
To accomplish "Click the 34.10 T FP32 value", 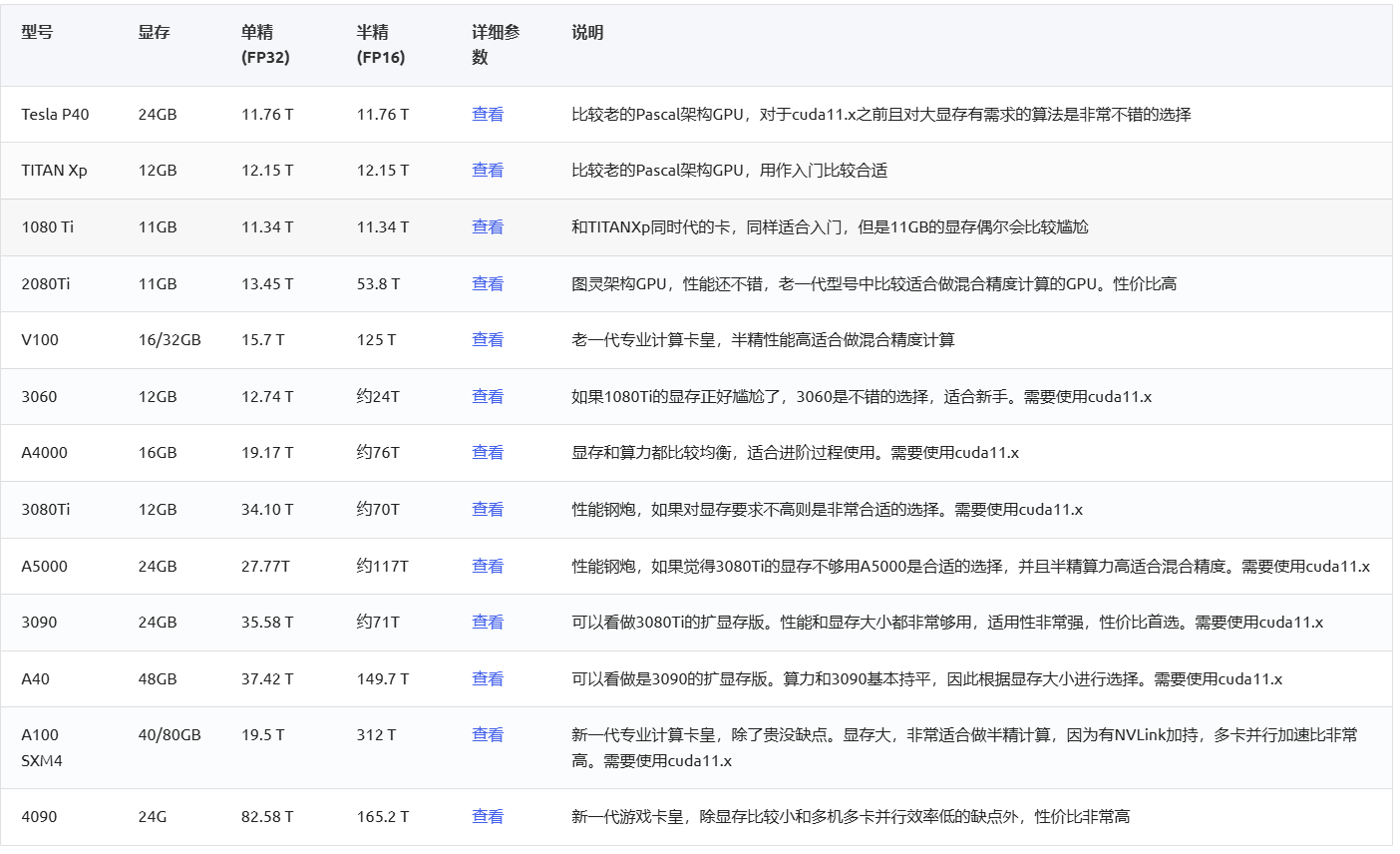I will pyautogui.click(x=267, y=510).
